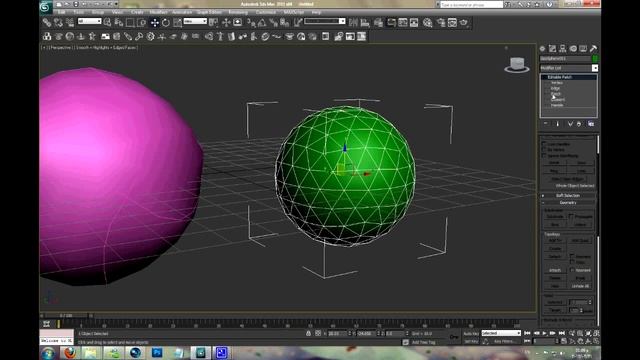Click the Maximize Viewport toggle icon
This screenshot has width=640, height=360.
(x=596, y=341)
